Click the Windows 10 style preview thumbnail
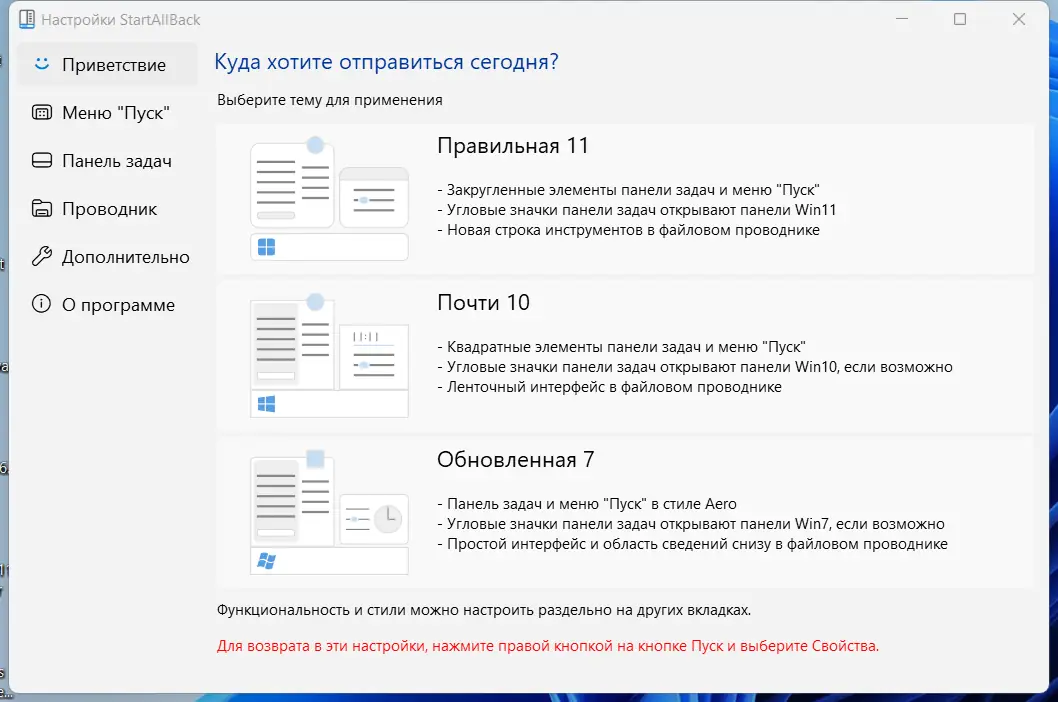 click(x=329, y=356)
